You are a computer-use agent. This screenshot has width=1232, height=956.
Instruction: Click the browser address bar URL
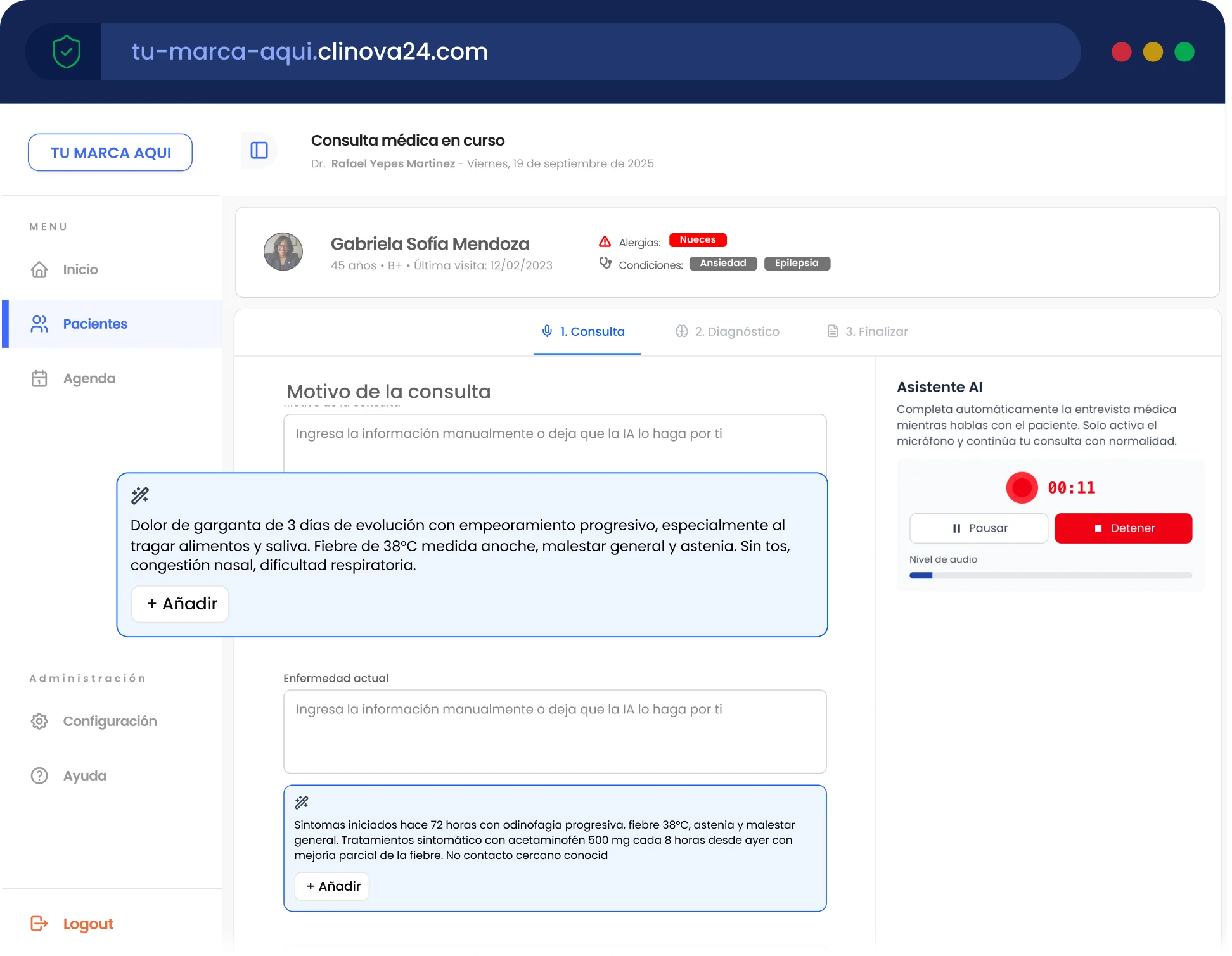tap(310, 52)
